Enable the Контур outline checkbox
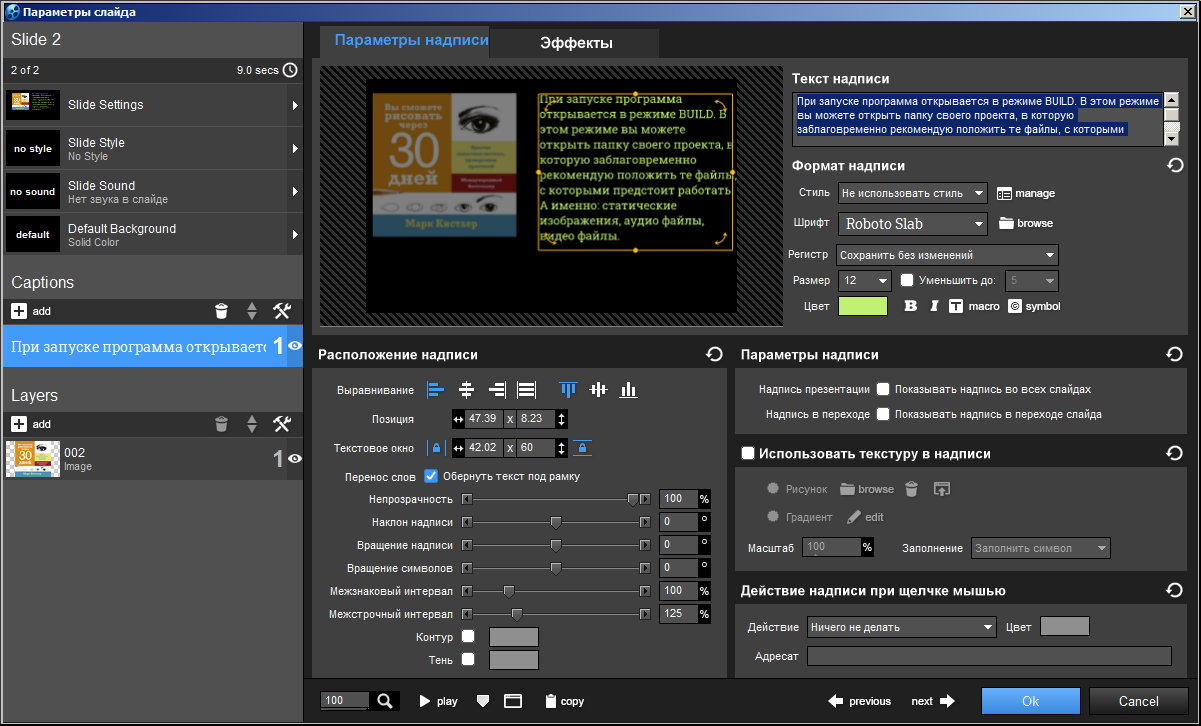The image size is (1201, 726). point(468,637)
